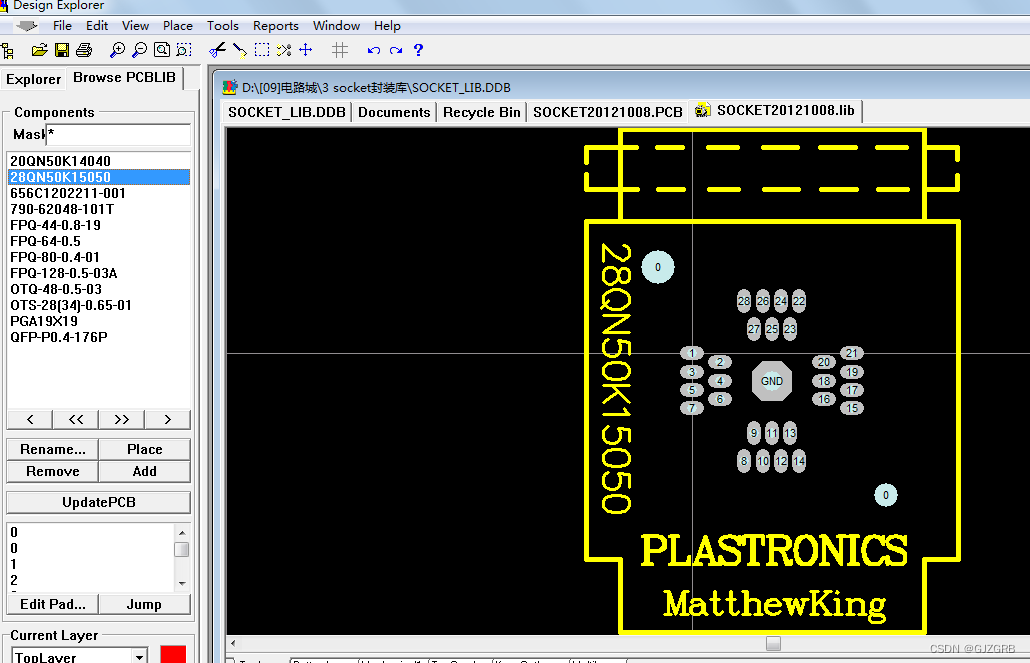Image resolution: width=1030 pixels, height=663 pixels.
Task: Select component OTS-28(34)-0.65-01
Action: coord(99,305)
